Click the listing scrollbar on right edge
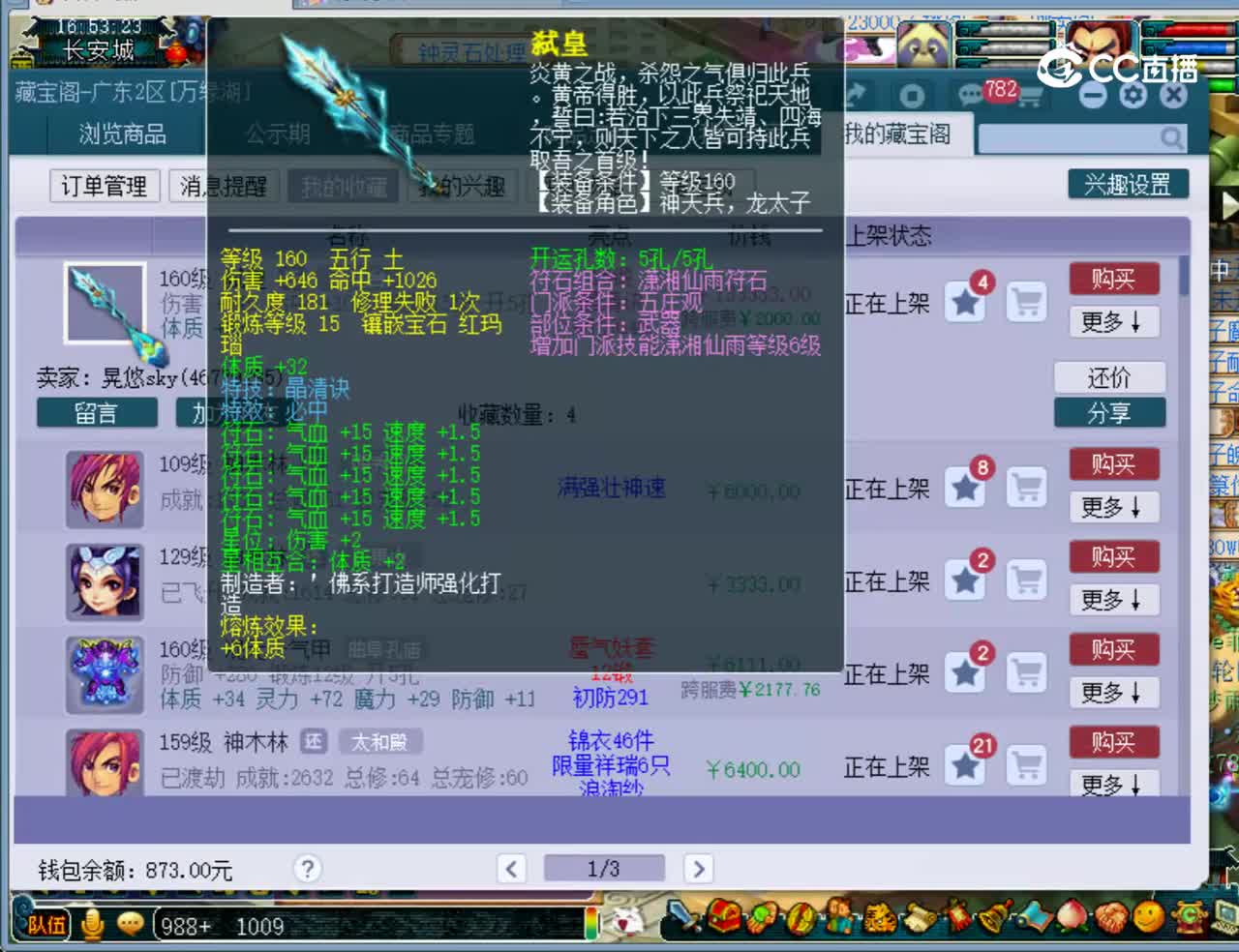The height and width of the screenshot is (952, 1239). [x=1184, y=277]
